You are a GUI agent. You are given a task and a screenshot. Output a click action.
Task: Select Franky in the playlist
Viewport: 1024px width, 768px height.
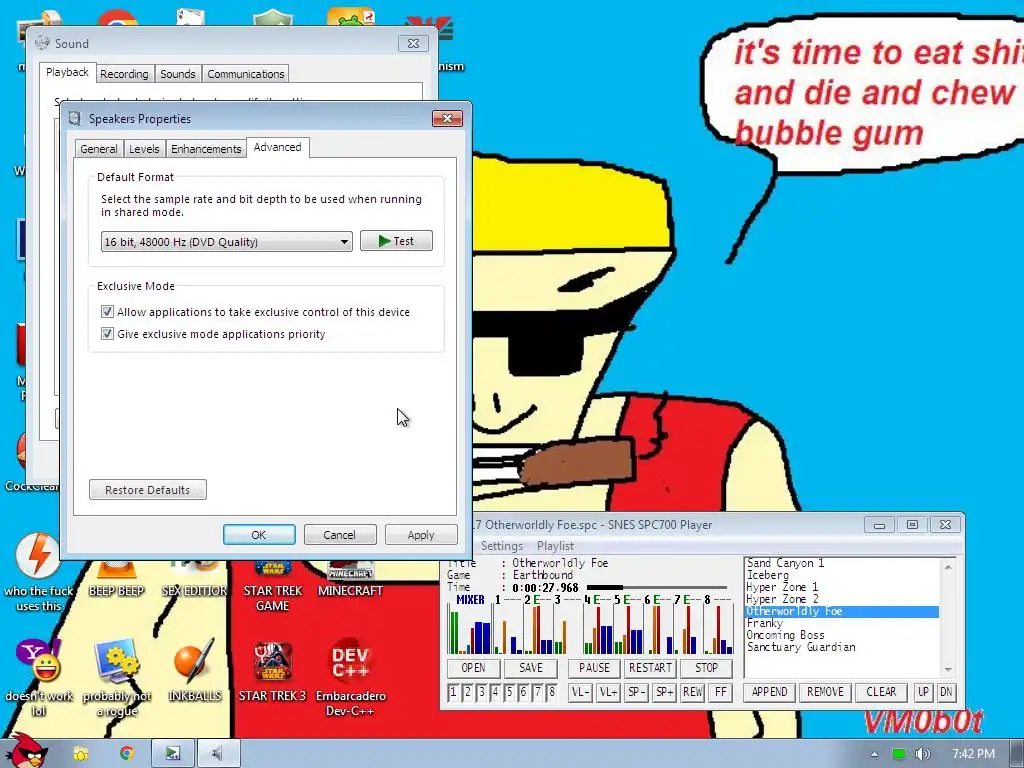tap(765, 623)
